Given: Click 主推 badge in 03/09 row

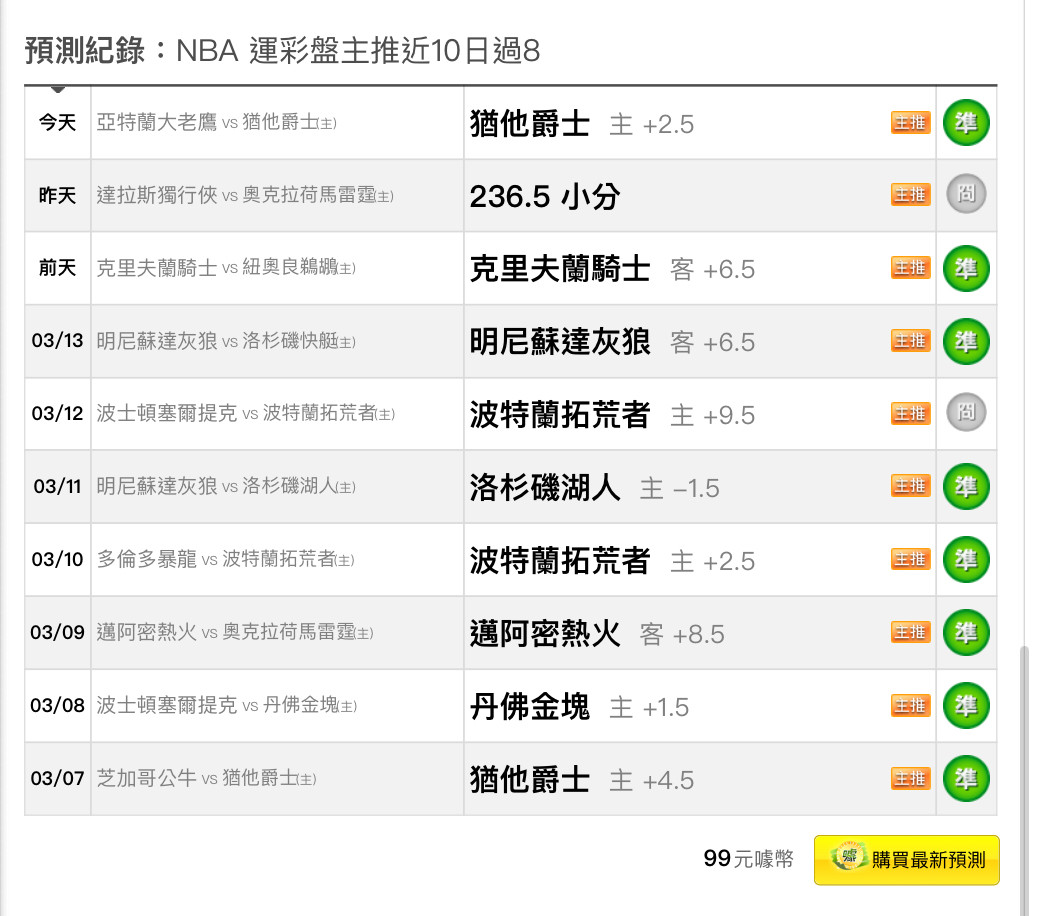Looking at the screenshot, I should pos(911,632).
